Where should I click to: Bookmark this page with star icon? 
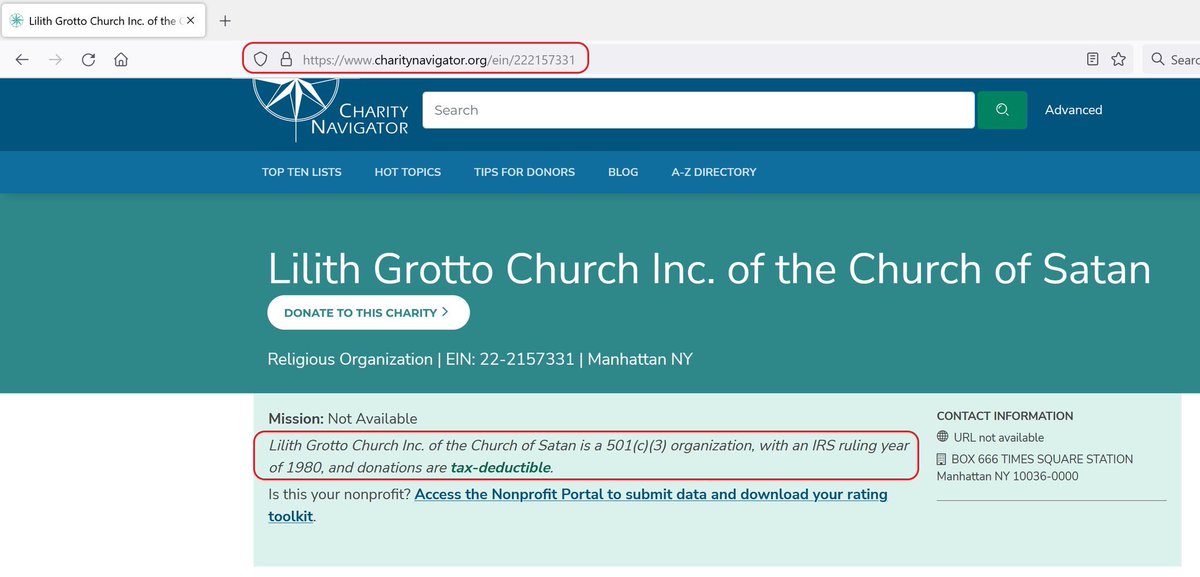point(1119,60)
